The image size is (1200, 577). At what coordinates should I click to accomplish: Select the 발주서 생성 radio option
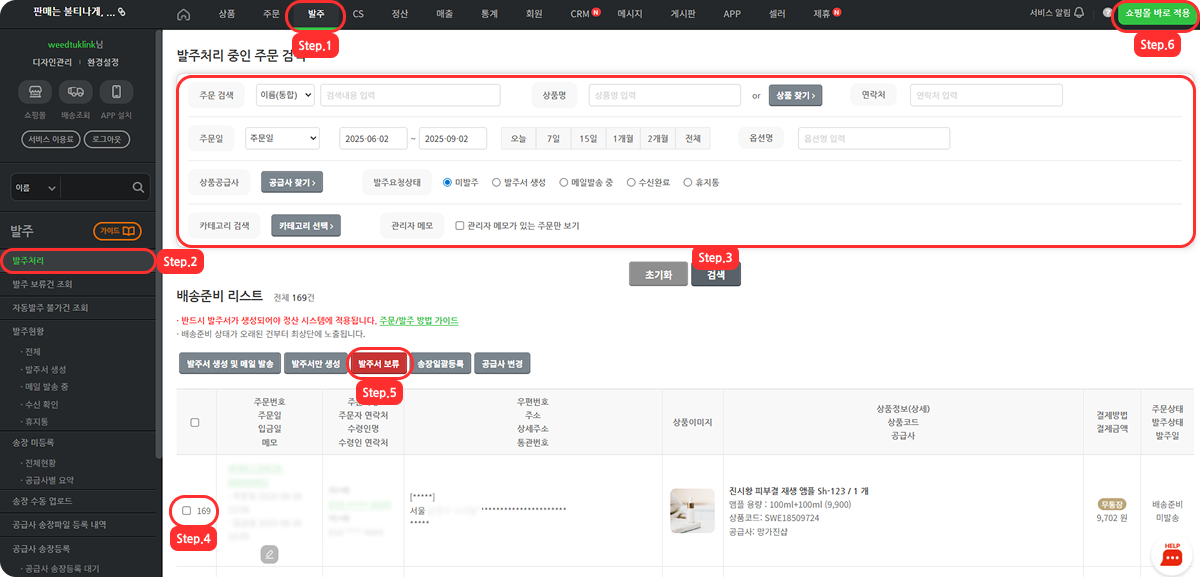(497, 182)
